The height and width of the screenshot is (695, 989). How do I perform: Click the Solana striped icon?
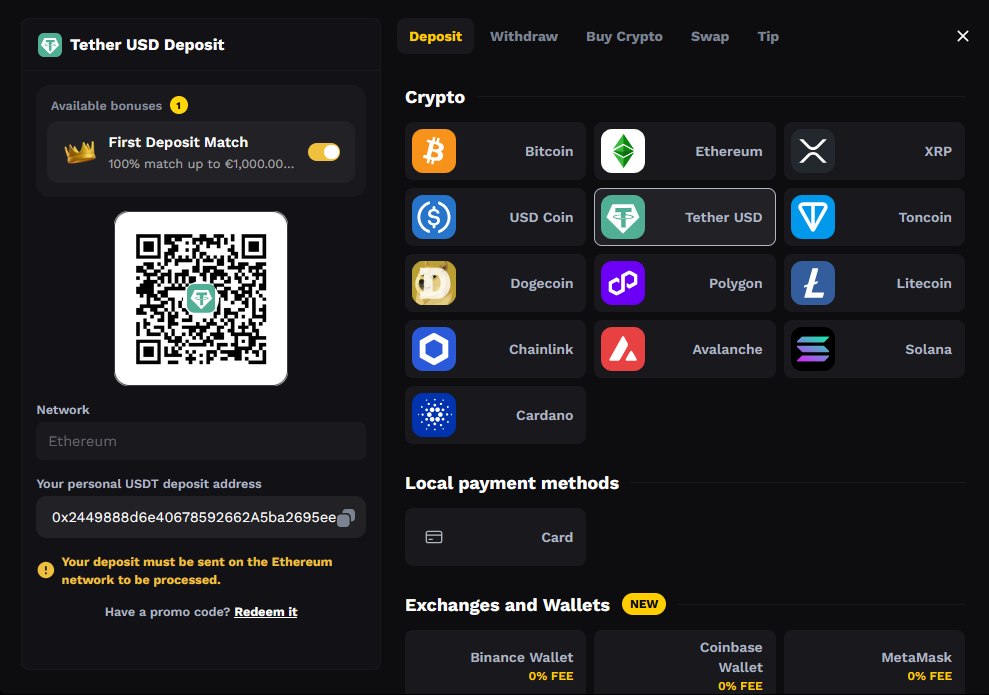[813, 349]
